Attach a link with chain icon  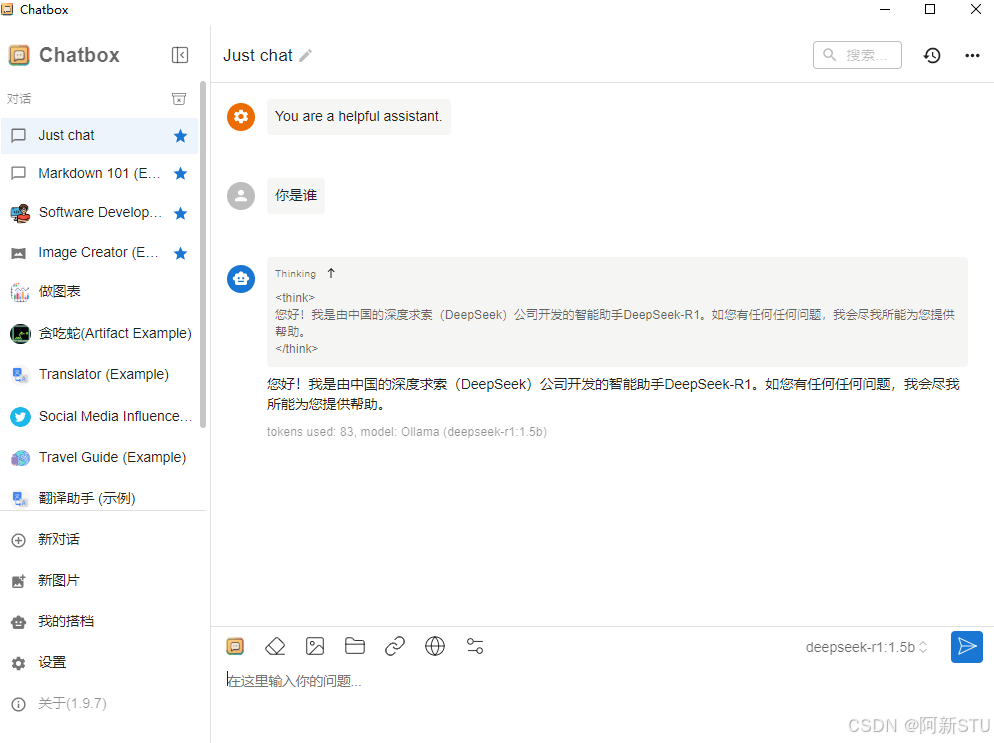(395, 646)
